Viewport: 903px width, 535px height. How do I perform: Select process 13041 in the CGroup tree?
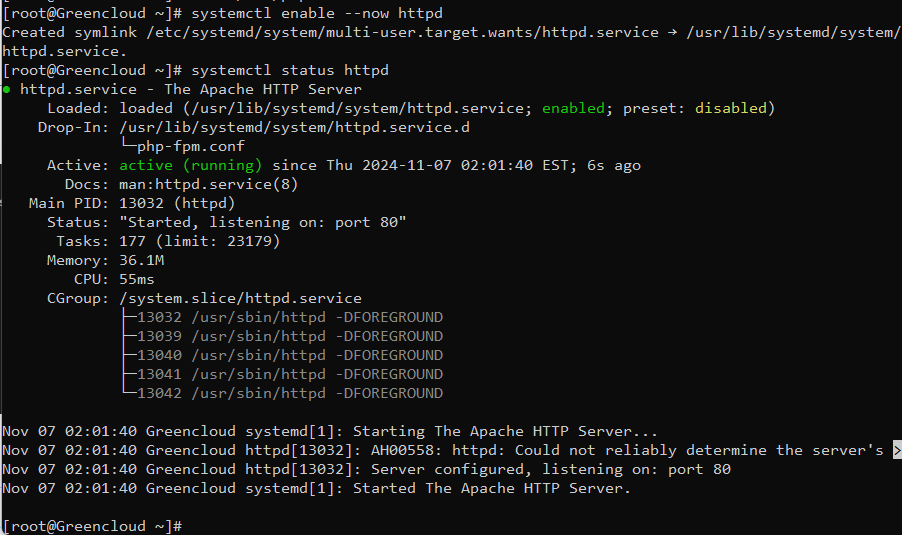290,374
